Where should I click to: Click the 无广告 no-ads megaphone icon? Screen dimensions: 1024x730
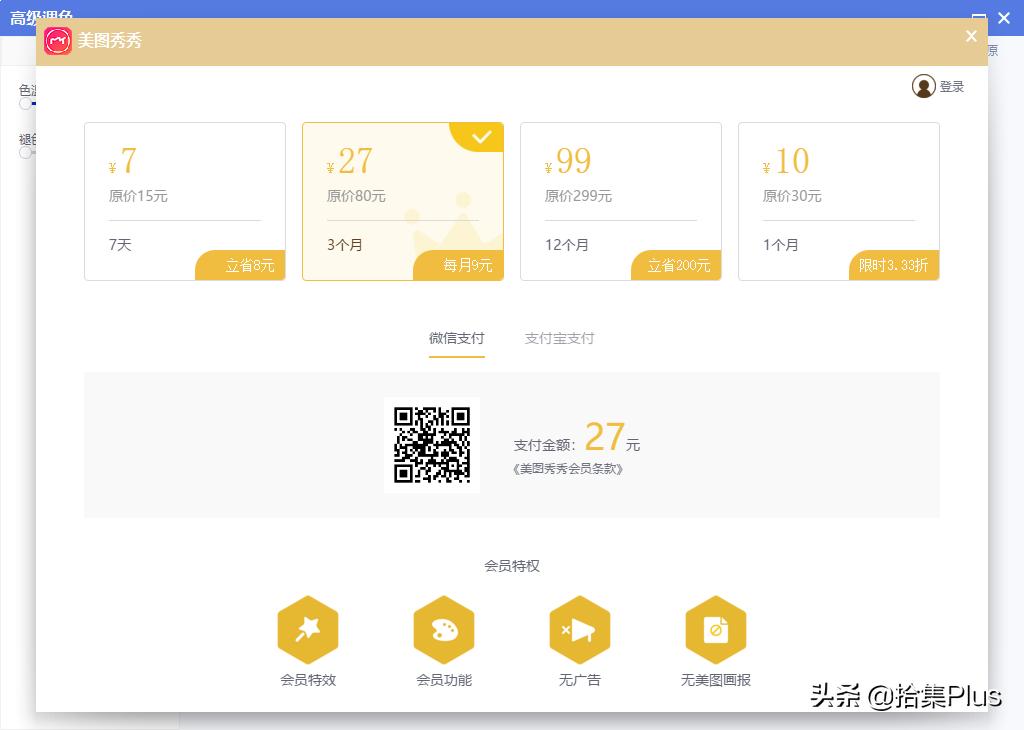(580, 629)
